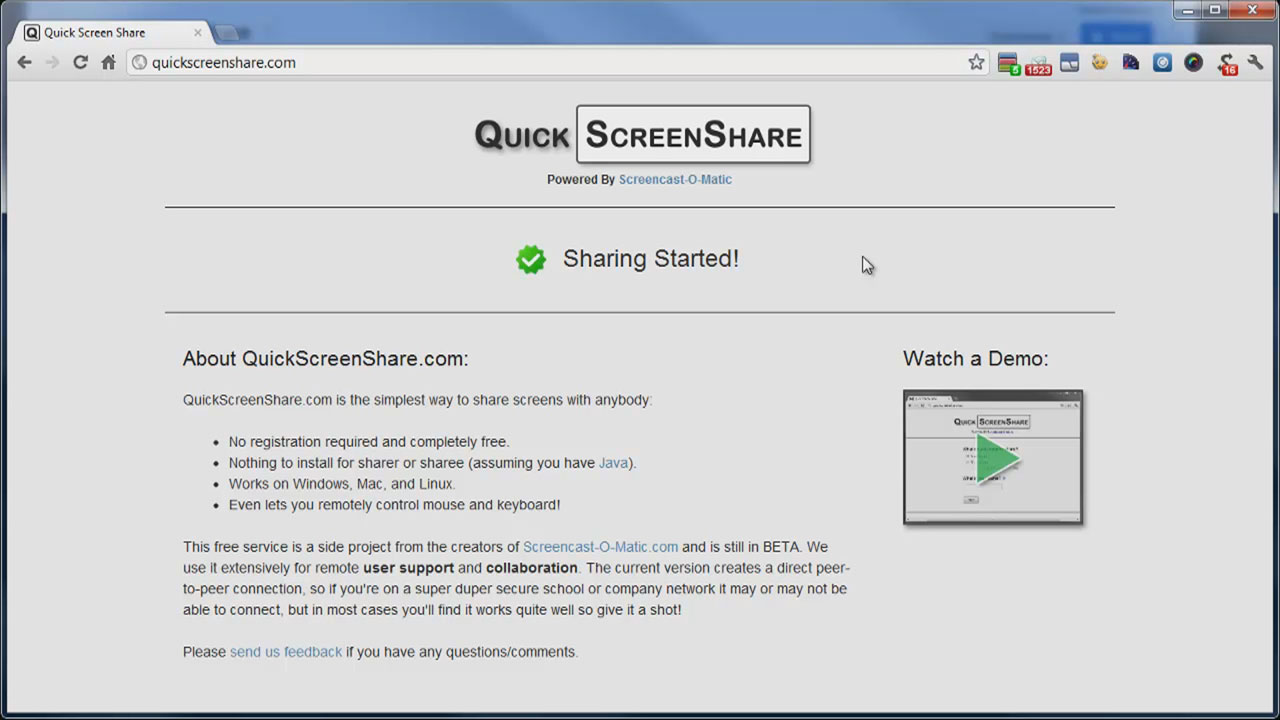Maximize the Chrome window
Viewport: 1280px width, 720px height.
[1216, 10]
